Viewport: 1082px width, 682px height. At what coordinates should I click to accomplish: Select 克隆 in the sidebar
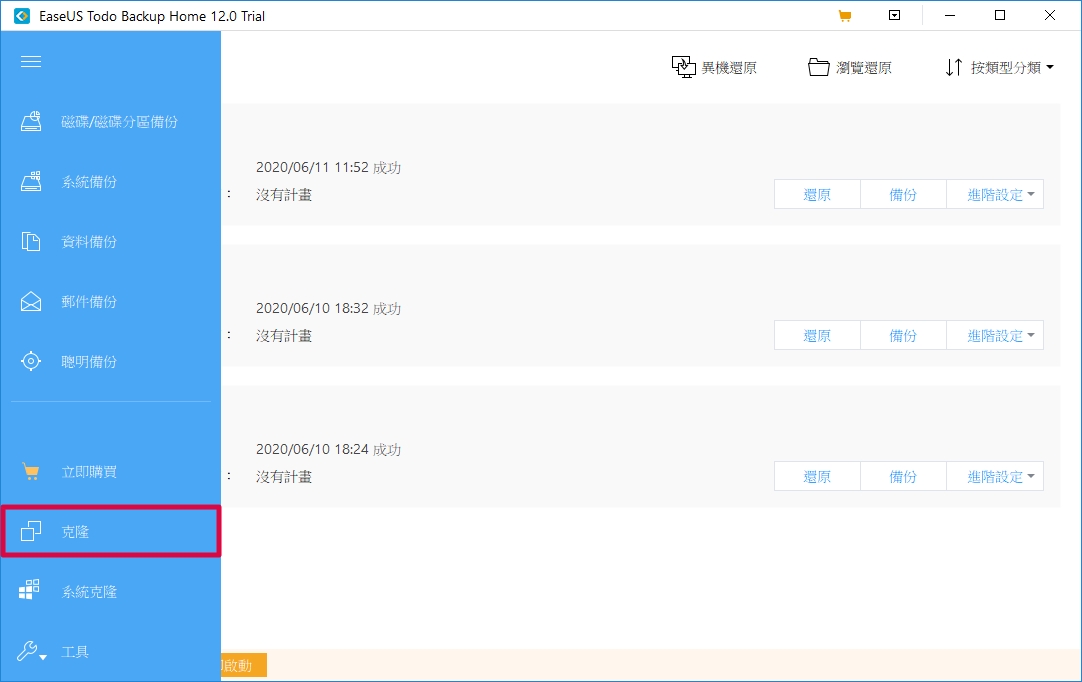pyautogui.click(x=110, y=532)
